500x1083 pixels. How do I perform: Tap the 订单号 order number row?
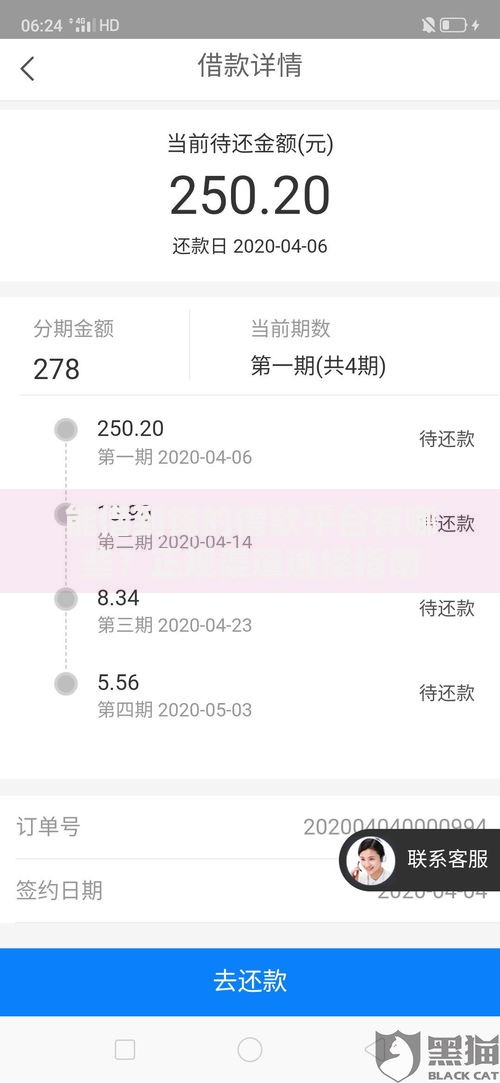250,827
